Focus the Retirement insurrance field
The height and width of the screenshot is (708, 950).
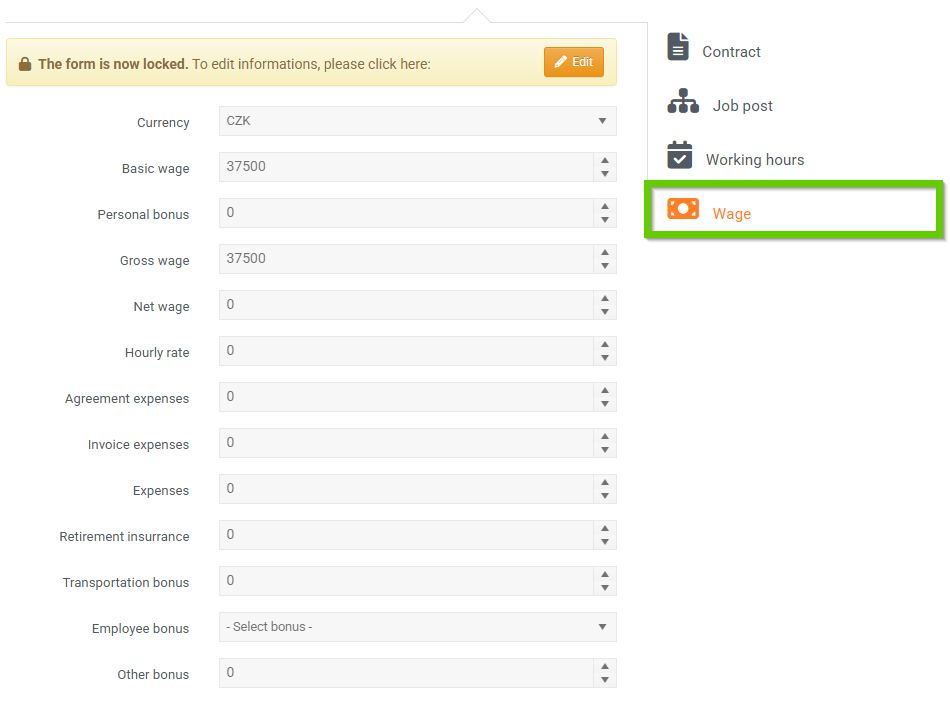(406, 535)
